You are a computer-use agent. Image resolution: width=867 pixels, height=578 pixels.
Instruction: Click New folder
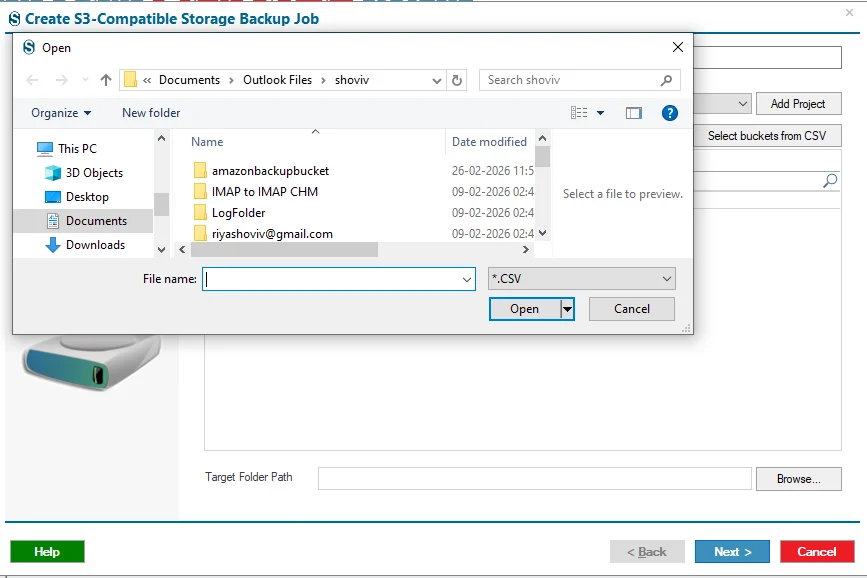pyautogui.click(x=151, y=113)
